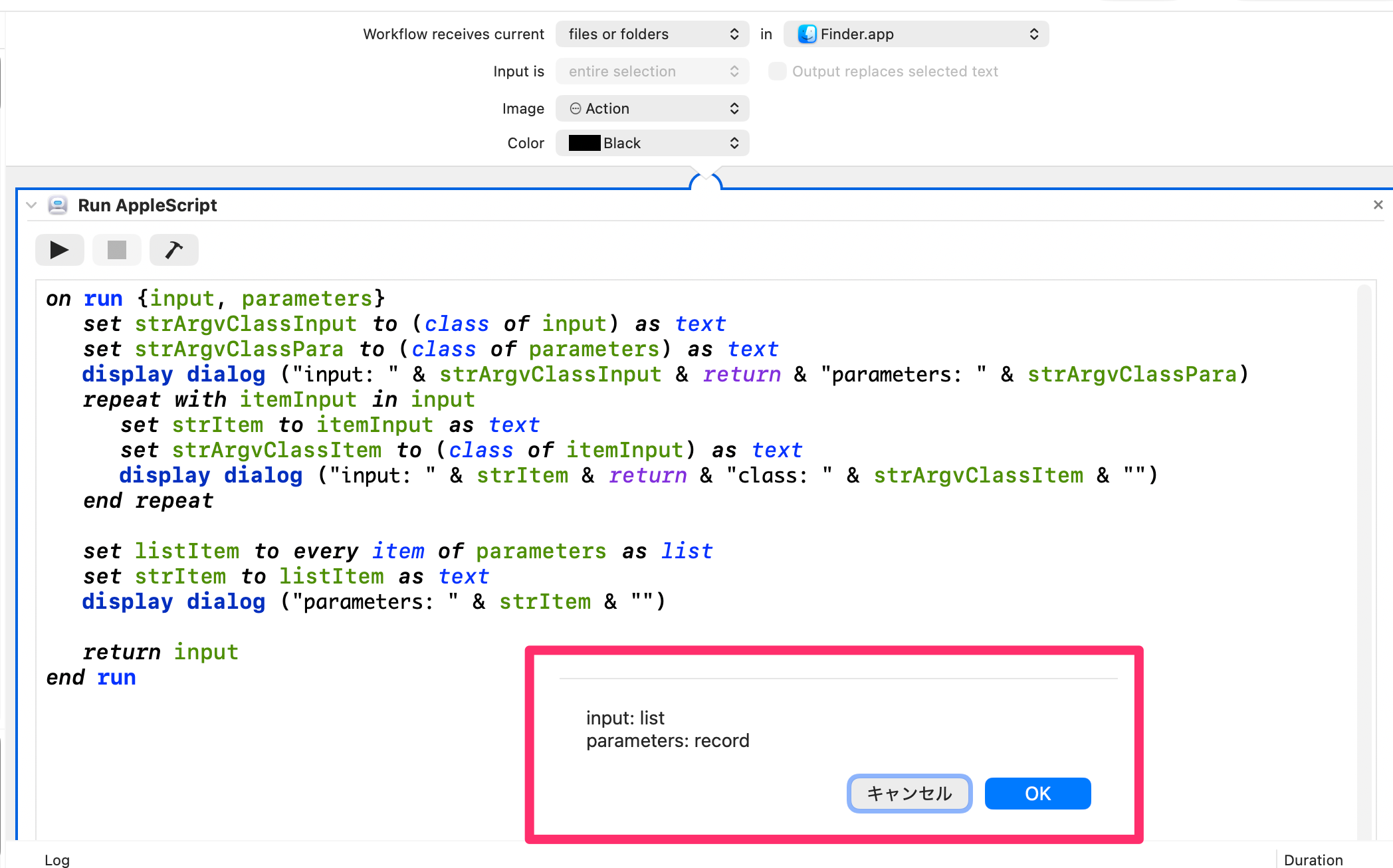The width and height of the screenshot is (1393, 868).
Task: Run the AppleScript with play button
Action: coord(59,250)
